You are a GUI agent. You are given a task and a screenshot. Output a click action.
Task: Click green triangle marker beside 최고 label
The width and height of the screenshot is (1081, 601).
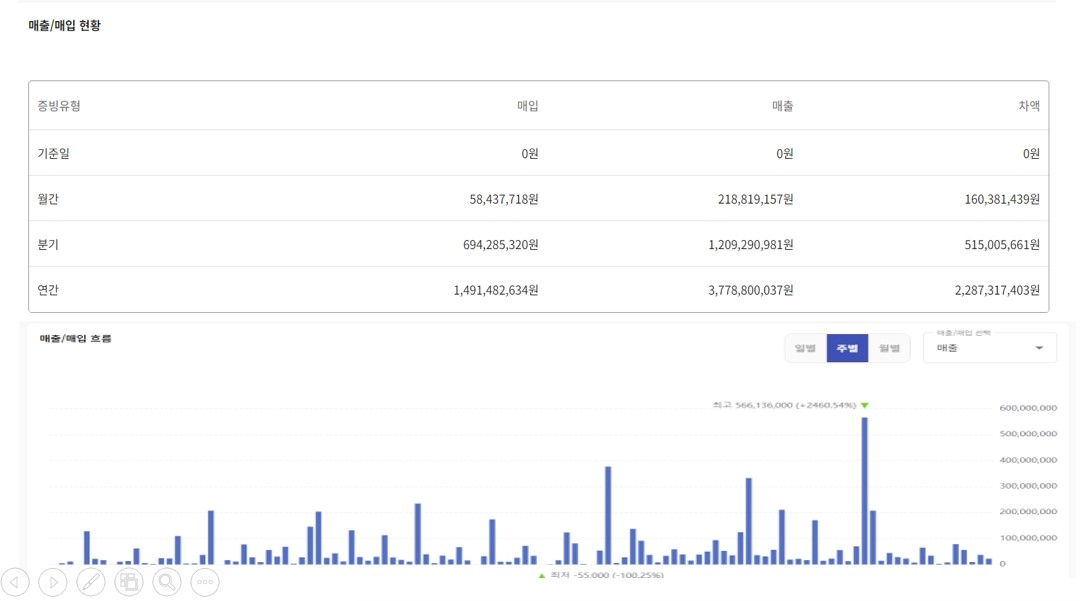tap(864, 405)
